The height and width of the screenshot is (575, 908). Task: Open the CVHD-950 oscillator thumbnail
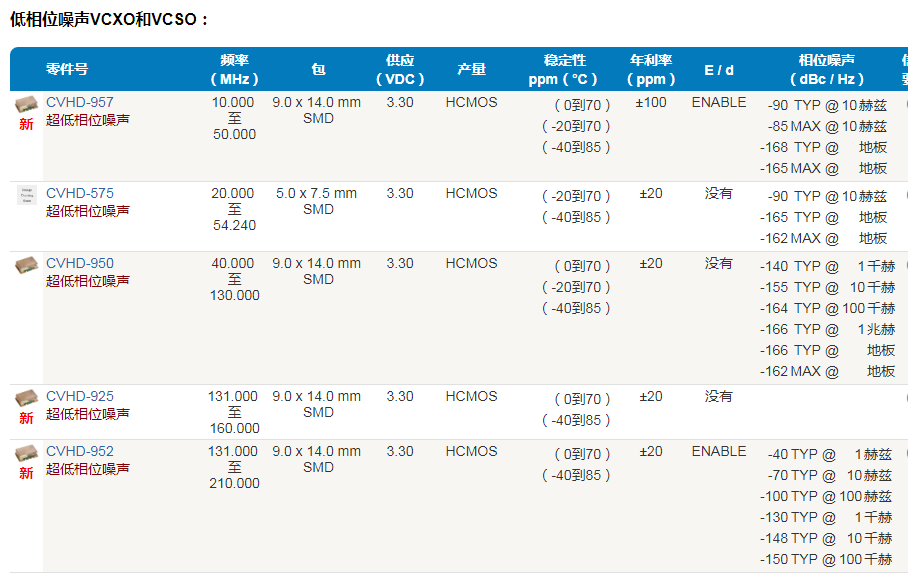26,266
